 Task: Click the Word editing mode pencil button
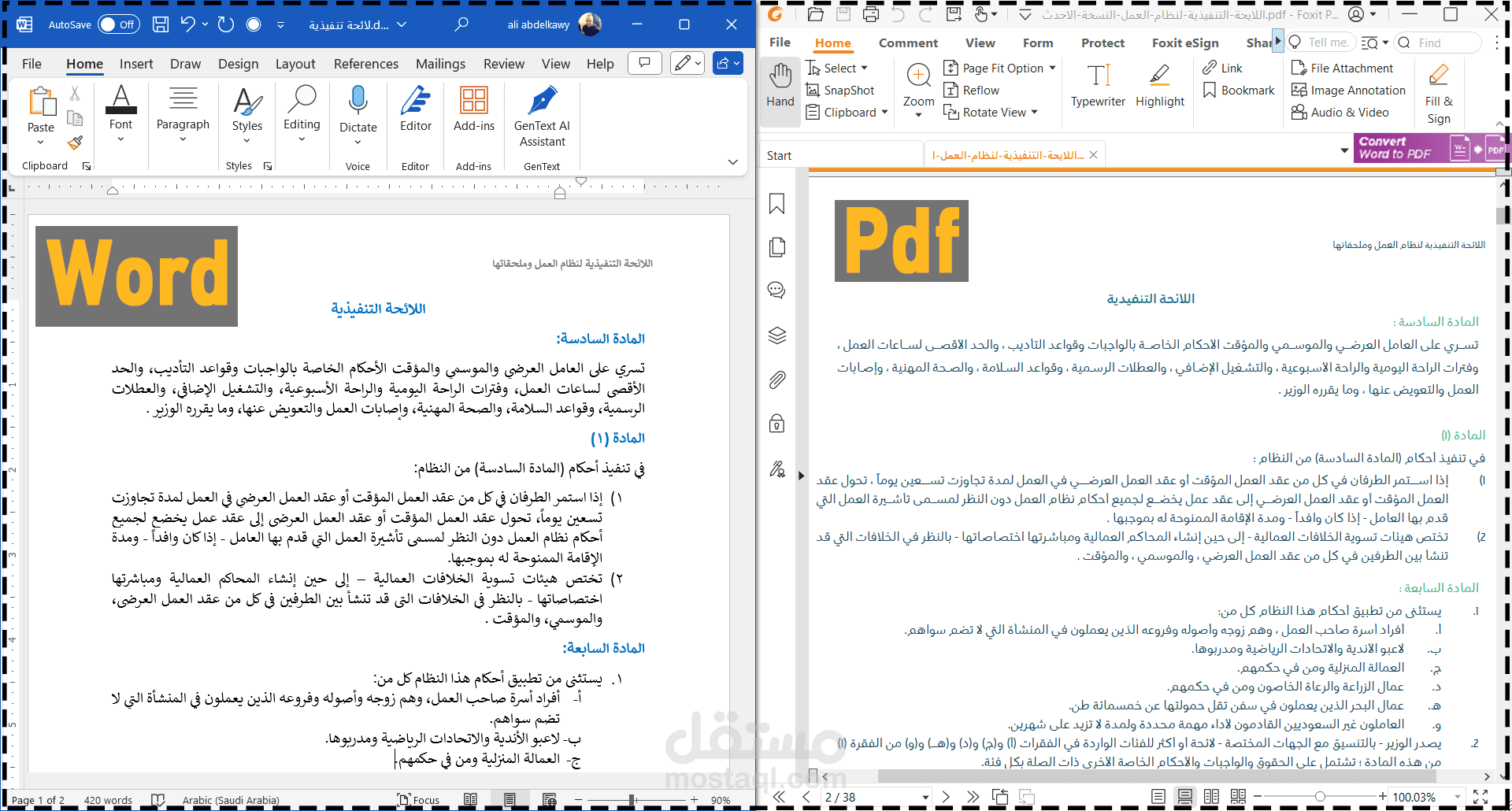pyautogui.click(x=687, y=63)
